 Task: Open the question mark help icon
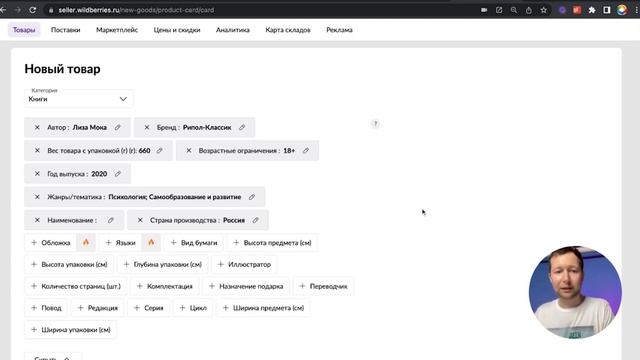376,124
